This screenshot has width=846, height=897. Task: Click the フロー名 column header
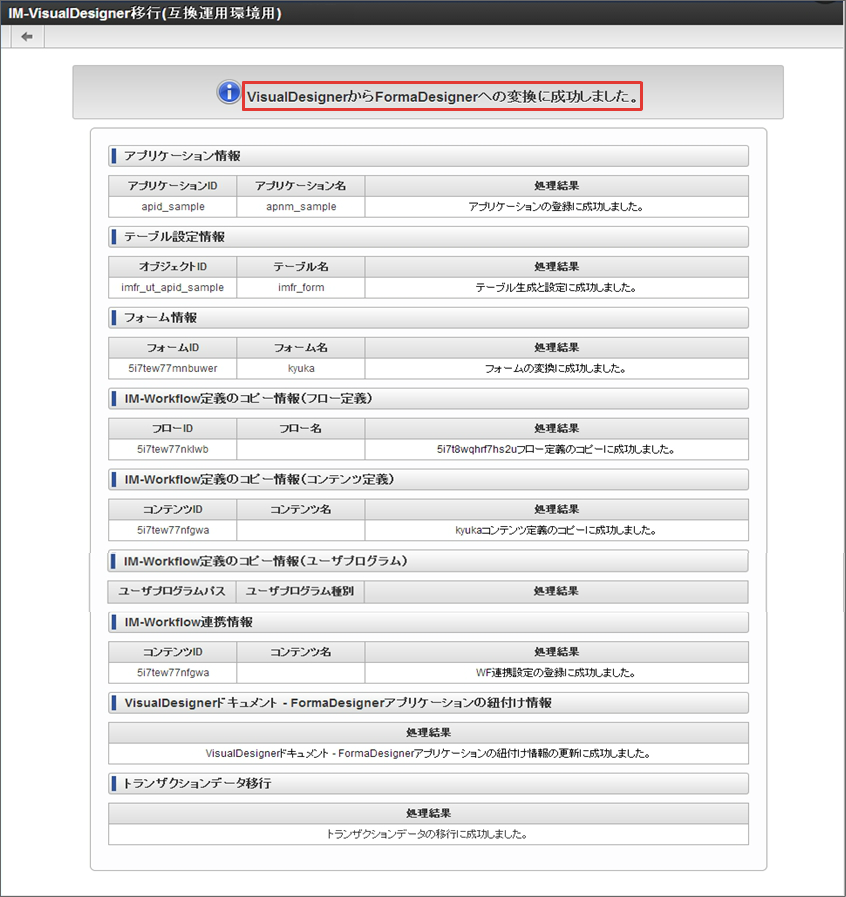tap(301, 428)
